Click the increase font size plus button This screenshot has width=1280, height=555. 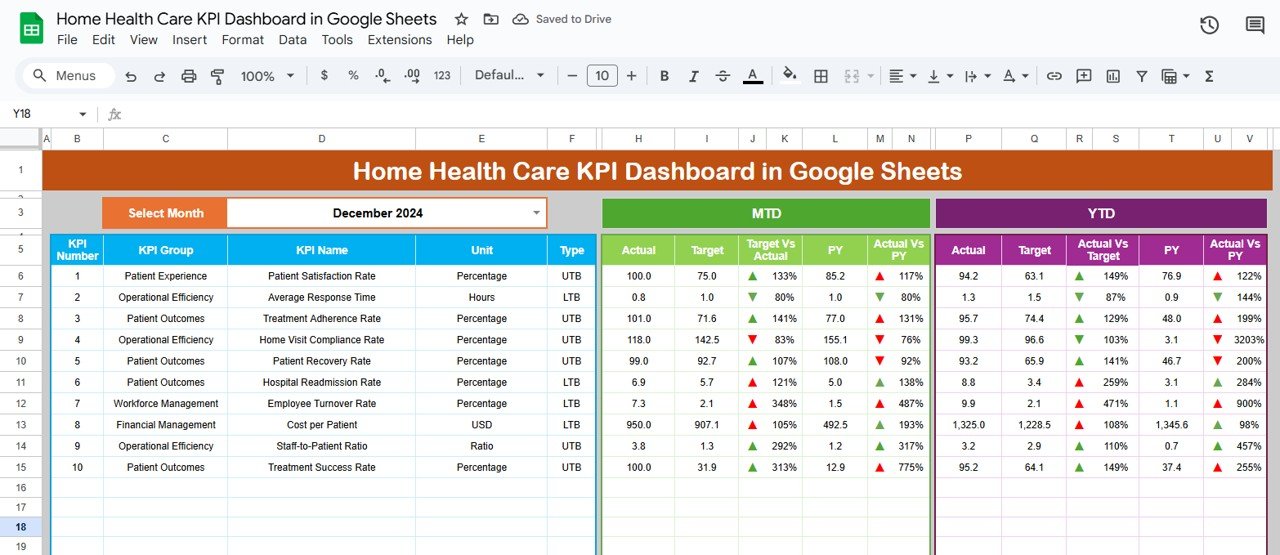(x=631, y=76)
